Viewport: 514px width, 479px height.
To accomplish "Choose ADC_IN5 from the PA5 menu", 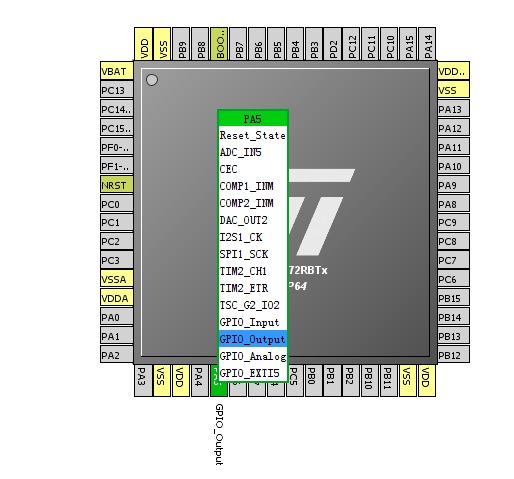I will point(253,152).
